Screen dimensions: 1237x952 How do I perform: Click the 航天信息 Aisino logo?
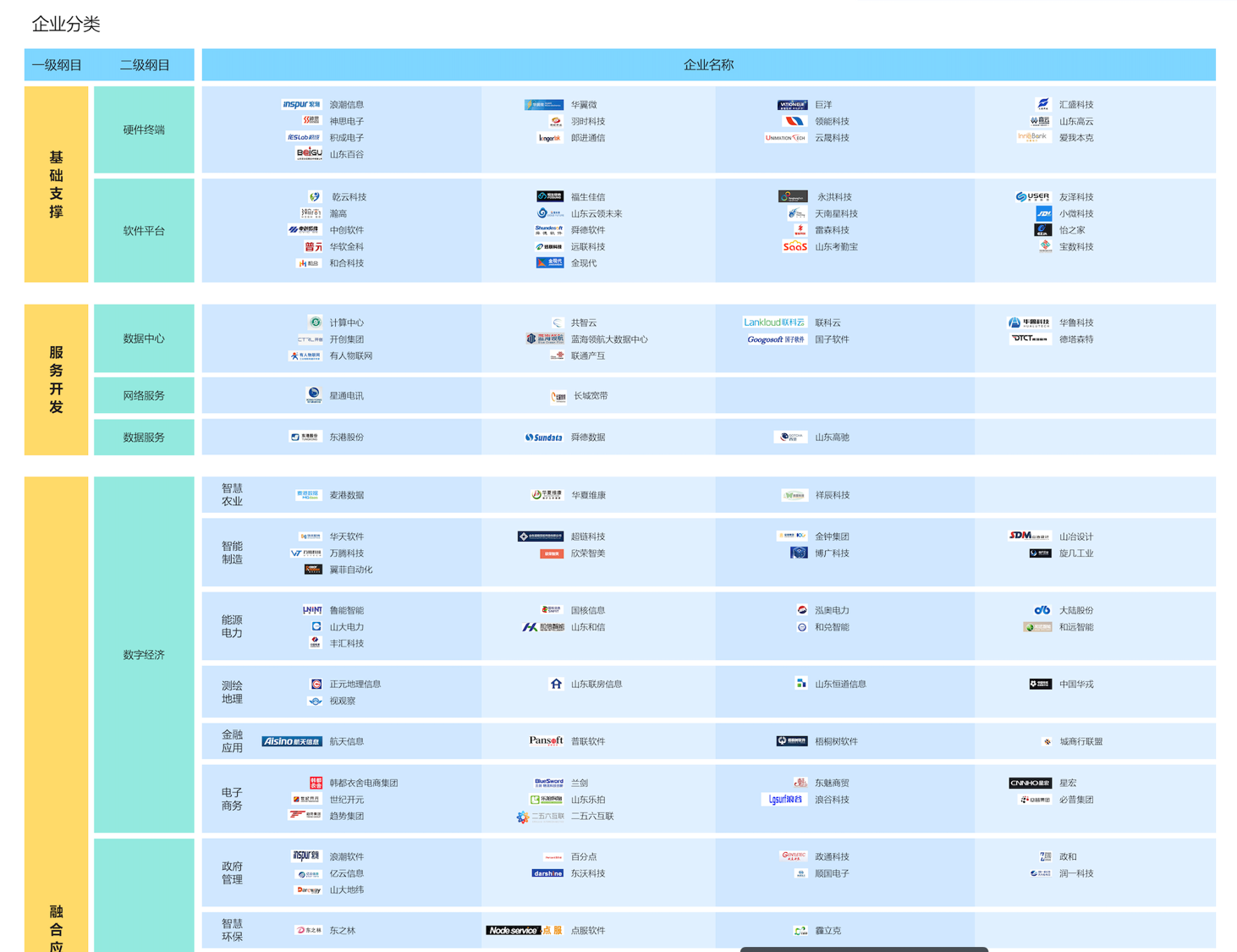292,741
